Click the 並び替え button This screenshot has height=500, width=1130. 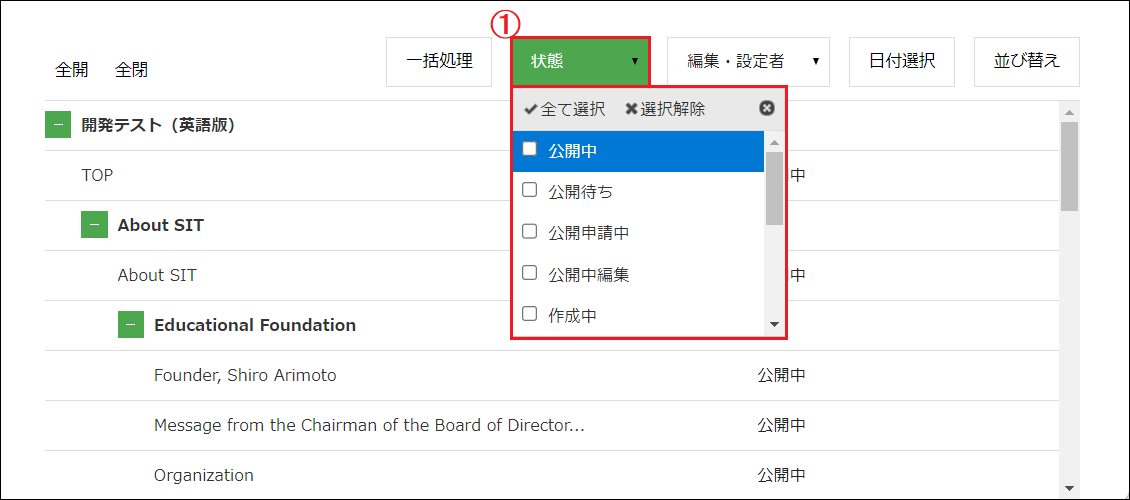1027,62
